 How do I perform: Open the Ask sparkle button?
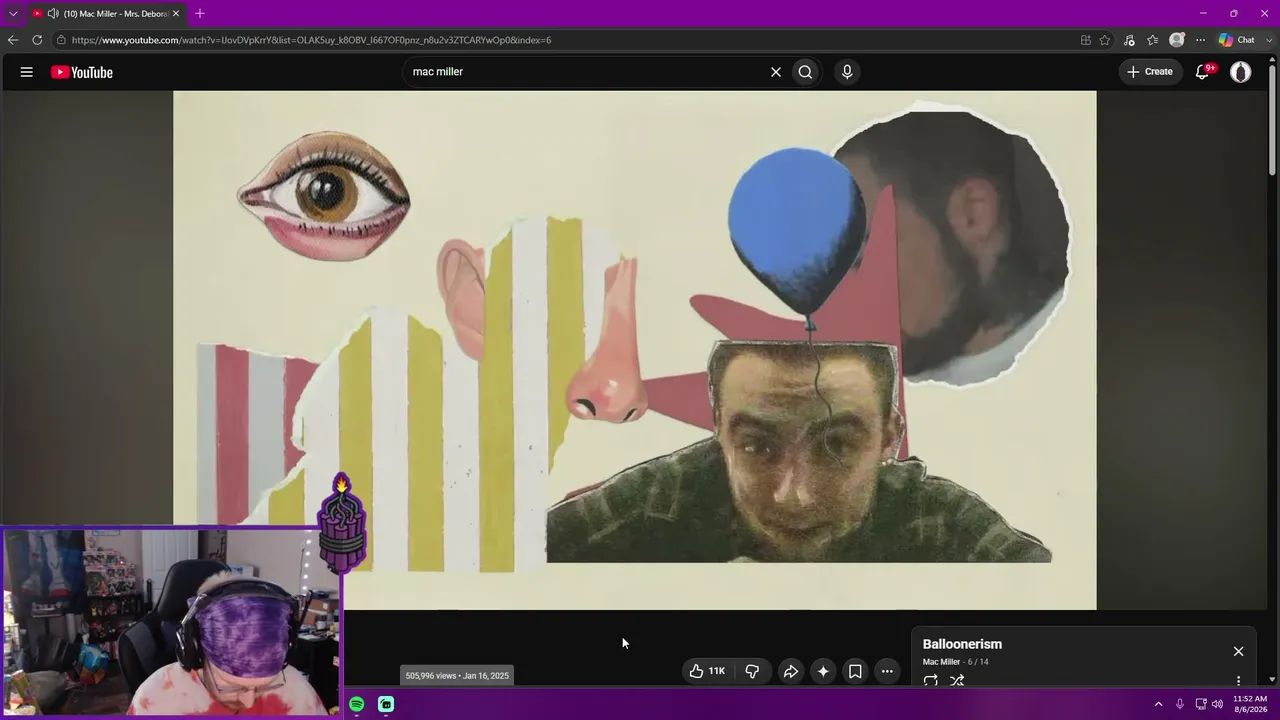coord(823,671)
